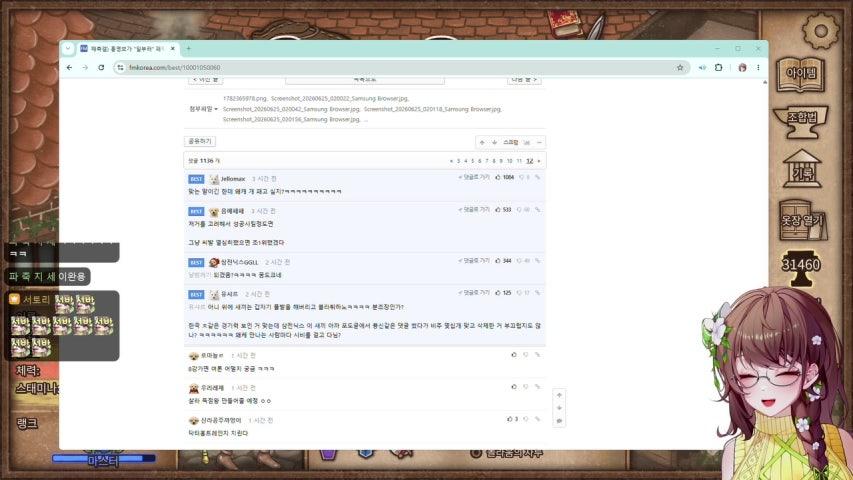Open the 기록 building icon
The image size is (853, 480).
point(802,169)
